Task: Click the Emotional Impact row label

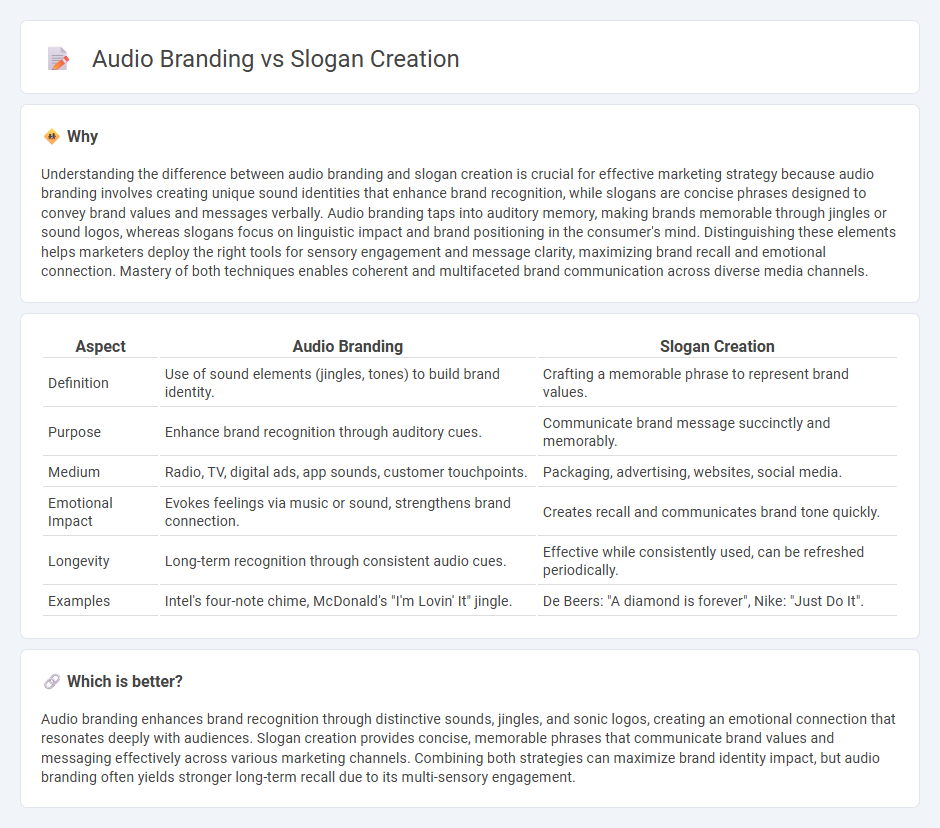Action: (x=80, y=512)
